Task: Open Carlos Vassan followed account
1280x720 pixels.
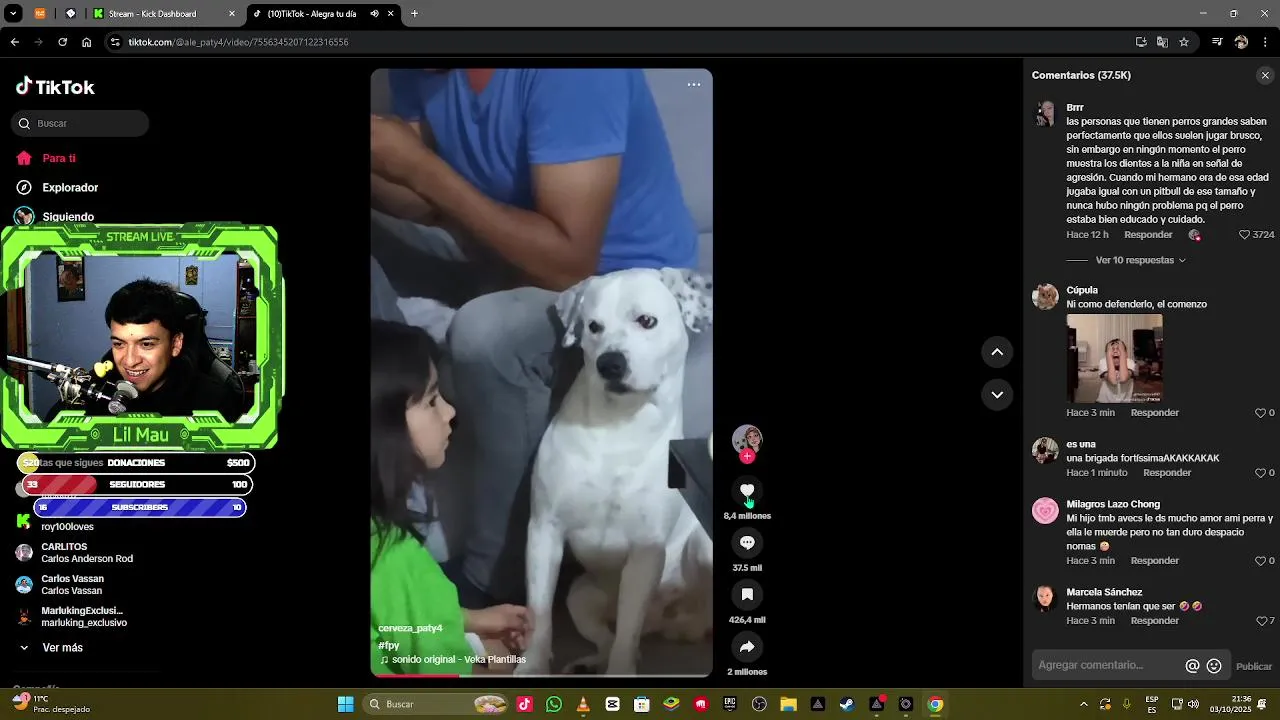Action: pyautogui.click(x=60, y=585)
